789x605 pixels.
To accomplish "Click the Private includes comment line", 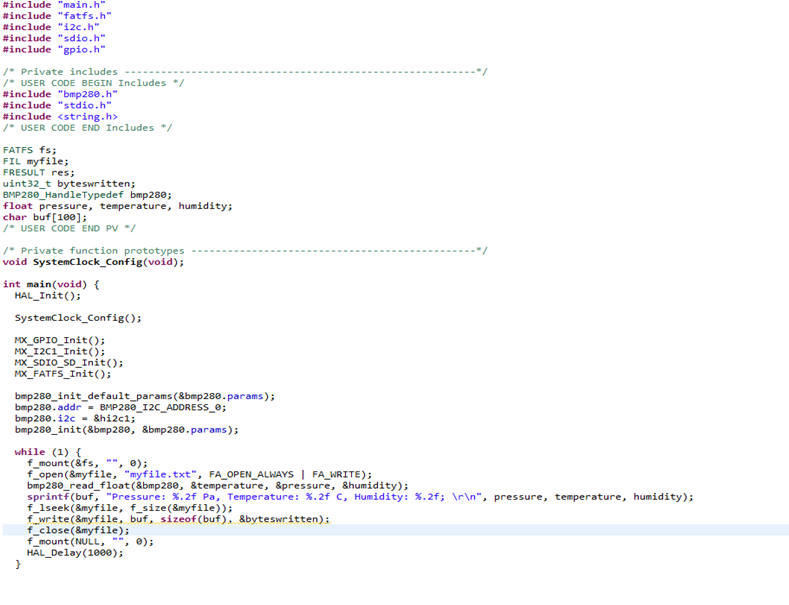I will pyautogui.click(x=245, y=71).
